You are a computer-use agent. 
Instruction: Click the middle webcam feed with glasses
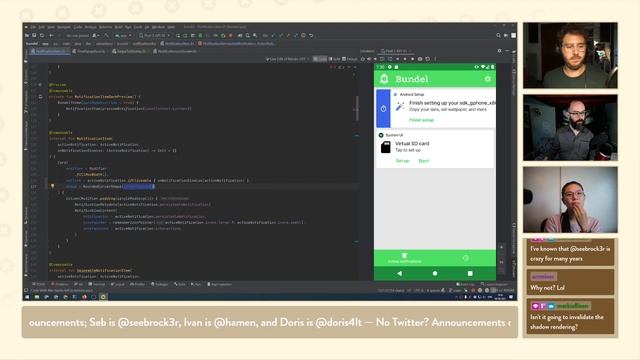coord(570,127)
